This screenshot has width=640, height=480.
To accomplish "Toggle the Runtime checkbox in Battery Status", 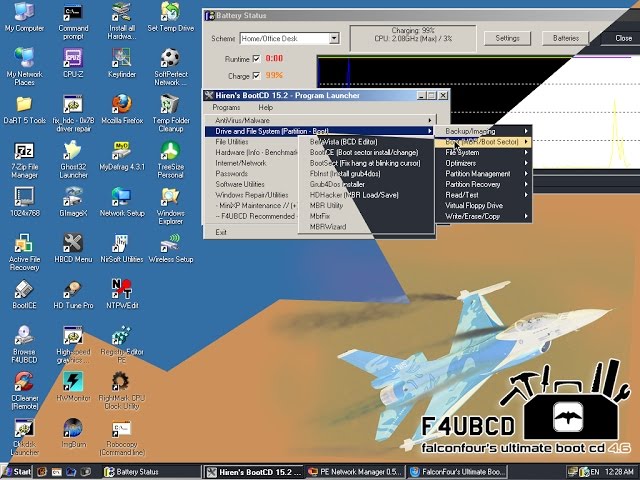I will (256, 59).
